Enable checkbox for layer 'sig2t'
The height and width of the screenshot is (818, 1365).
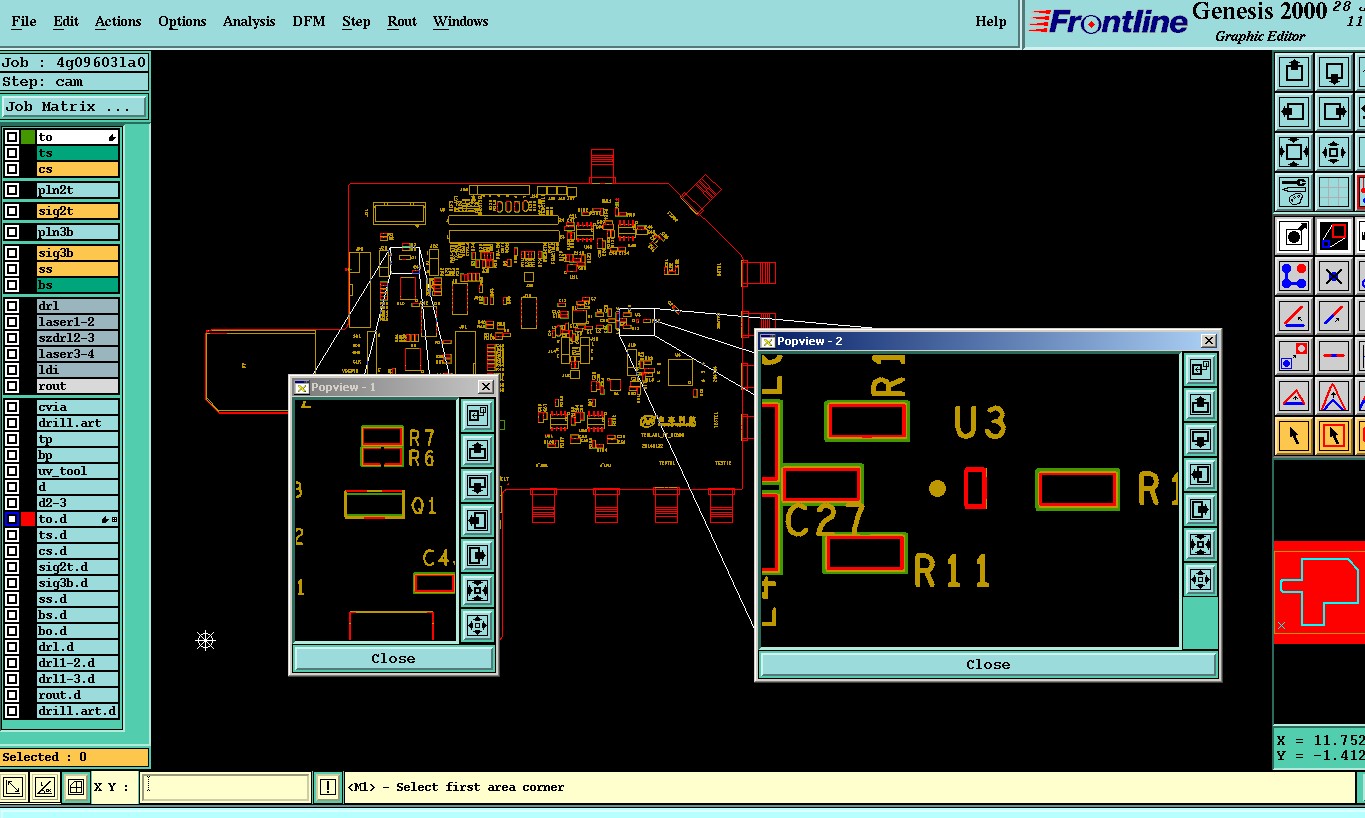pyautogui.click(x=12, y=211)
